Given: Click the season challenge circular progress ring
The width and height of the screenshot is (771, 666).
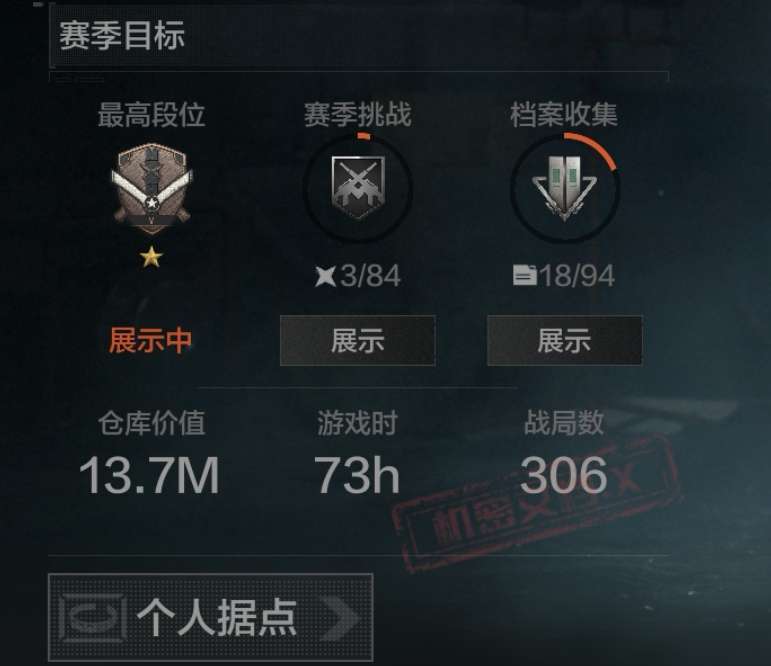Looking at the screenshot, I should [x=357, y=187].
